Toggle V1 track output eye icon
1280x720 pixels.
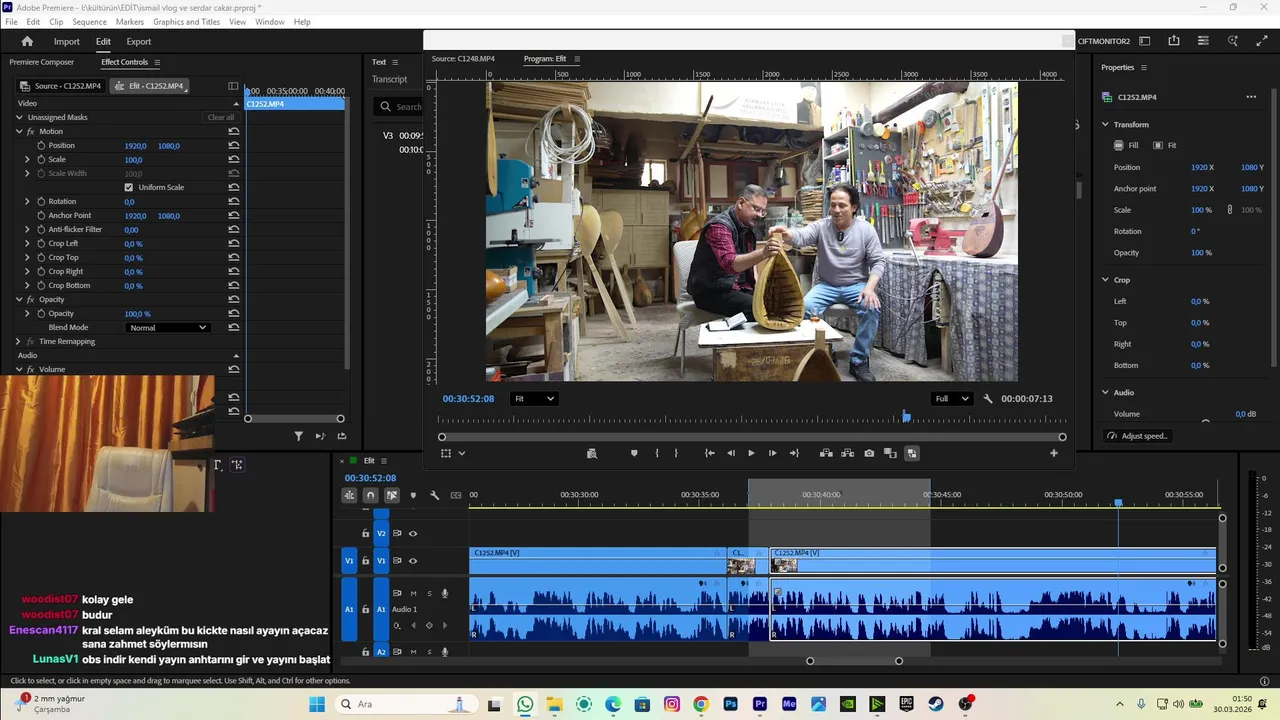pos(413,561)
